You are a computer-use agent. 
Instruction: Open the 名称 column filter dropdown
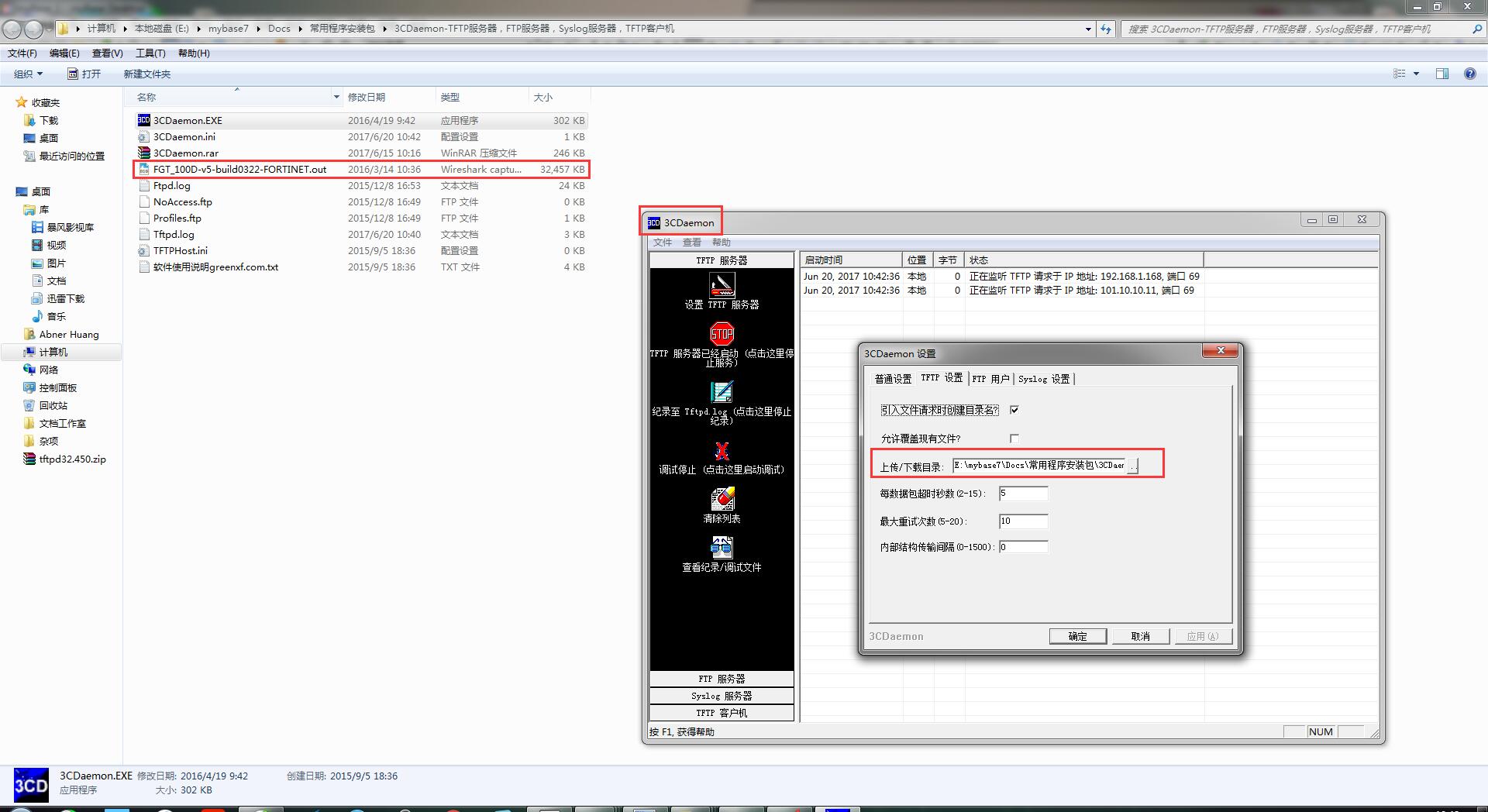[336, 97]
